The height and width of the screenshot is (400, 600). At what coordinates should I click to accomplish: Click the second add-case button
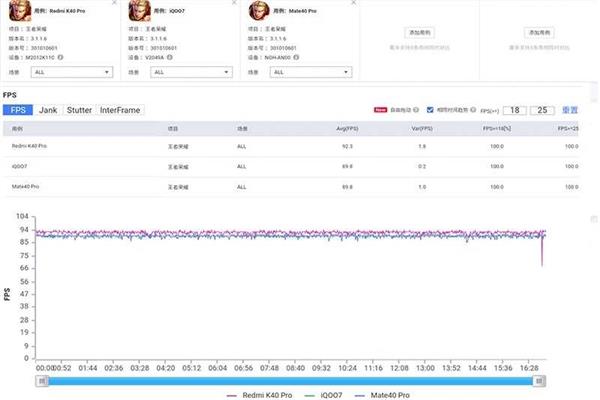point(539,33)
